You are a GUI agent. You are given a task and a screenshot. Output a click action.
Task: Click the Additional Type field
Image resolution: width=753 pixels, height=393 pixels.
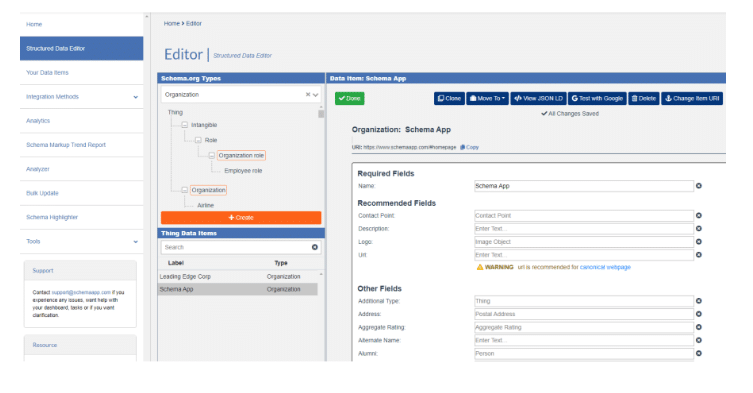pyautogui.click(x=584, y=301)
